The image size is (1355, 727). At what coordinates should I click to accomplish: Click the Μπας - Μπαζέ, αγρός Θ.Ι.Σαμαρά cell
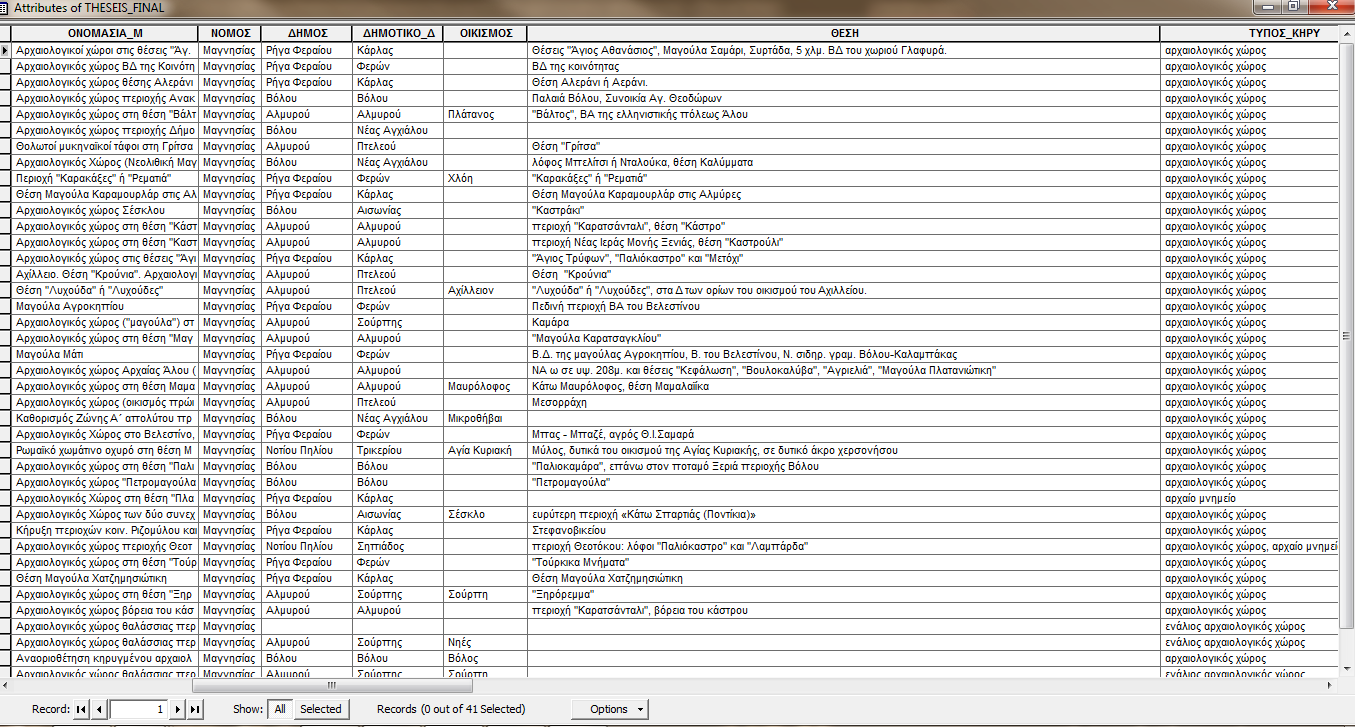tap(844, 434)
